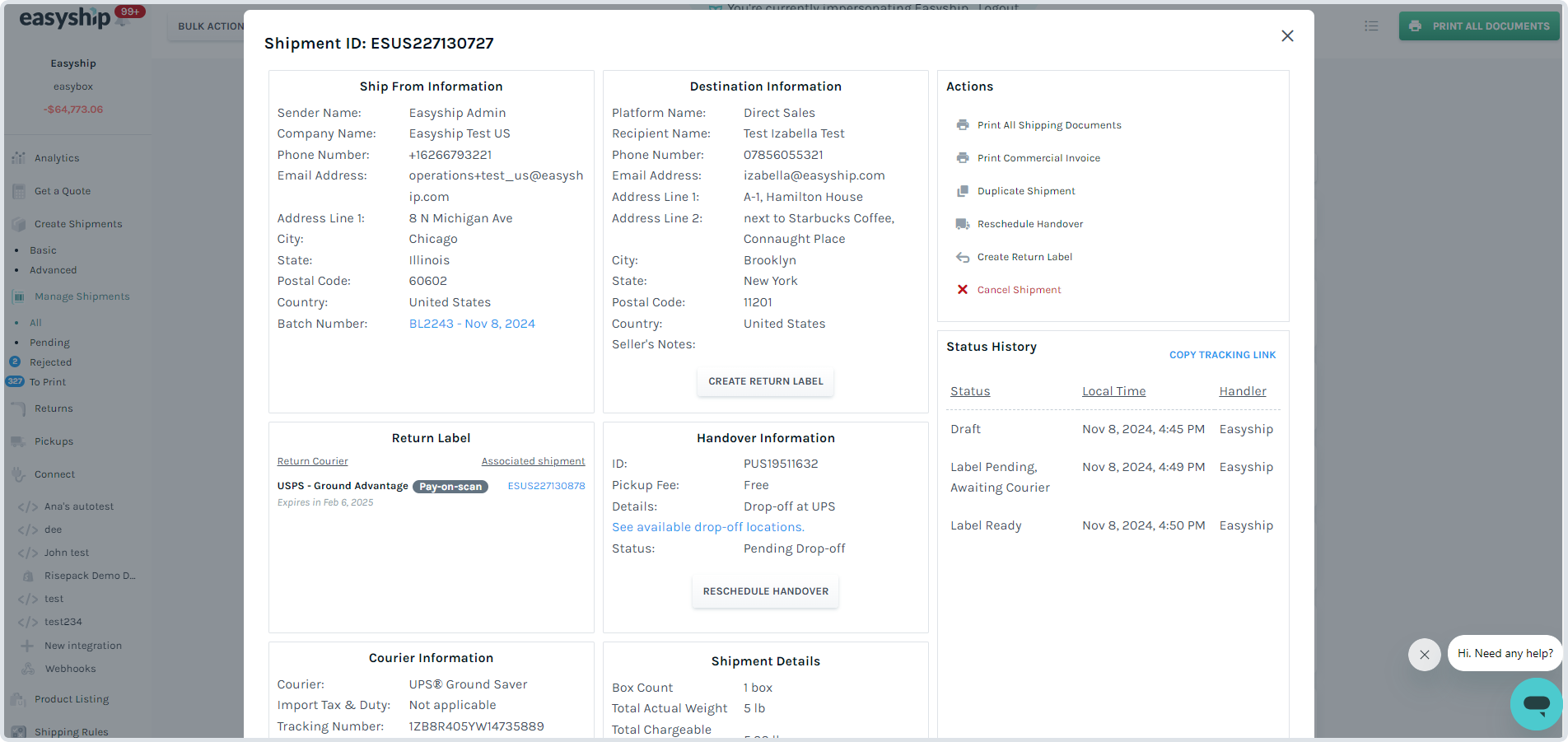Open the dee integration

[x=53, y=530]
